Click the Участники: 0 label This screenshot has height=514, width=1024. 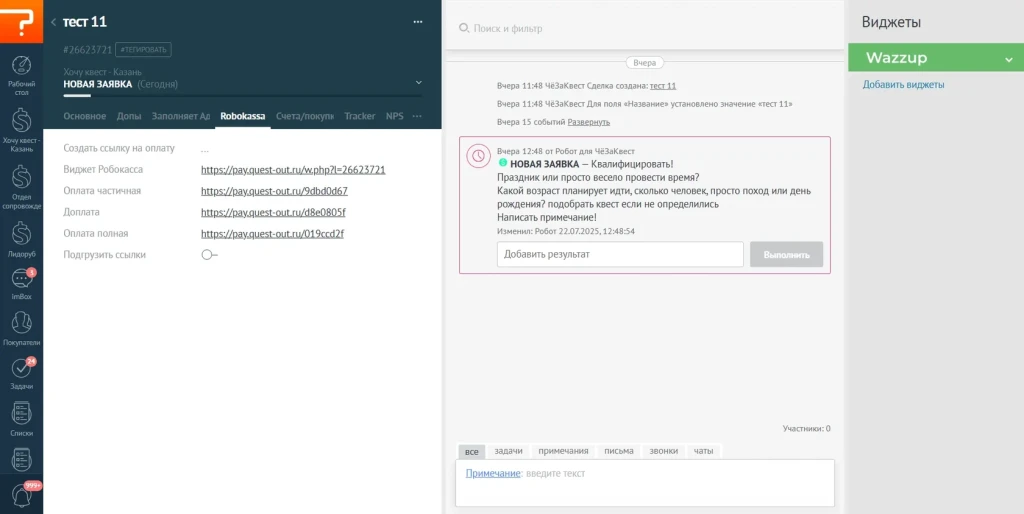point(807,429)
